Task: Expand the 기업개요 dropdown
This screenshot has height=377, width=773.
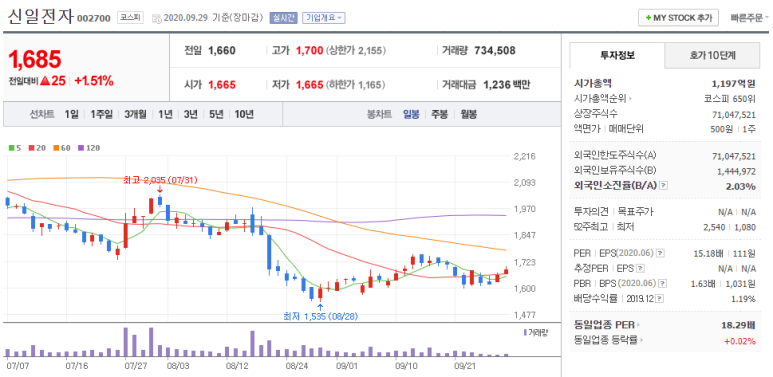Action: (324, 18)
